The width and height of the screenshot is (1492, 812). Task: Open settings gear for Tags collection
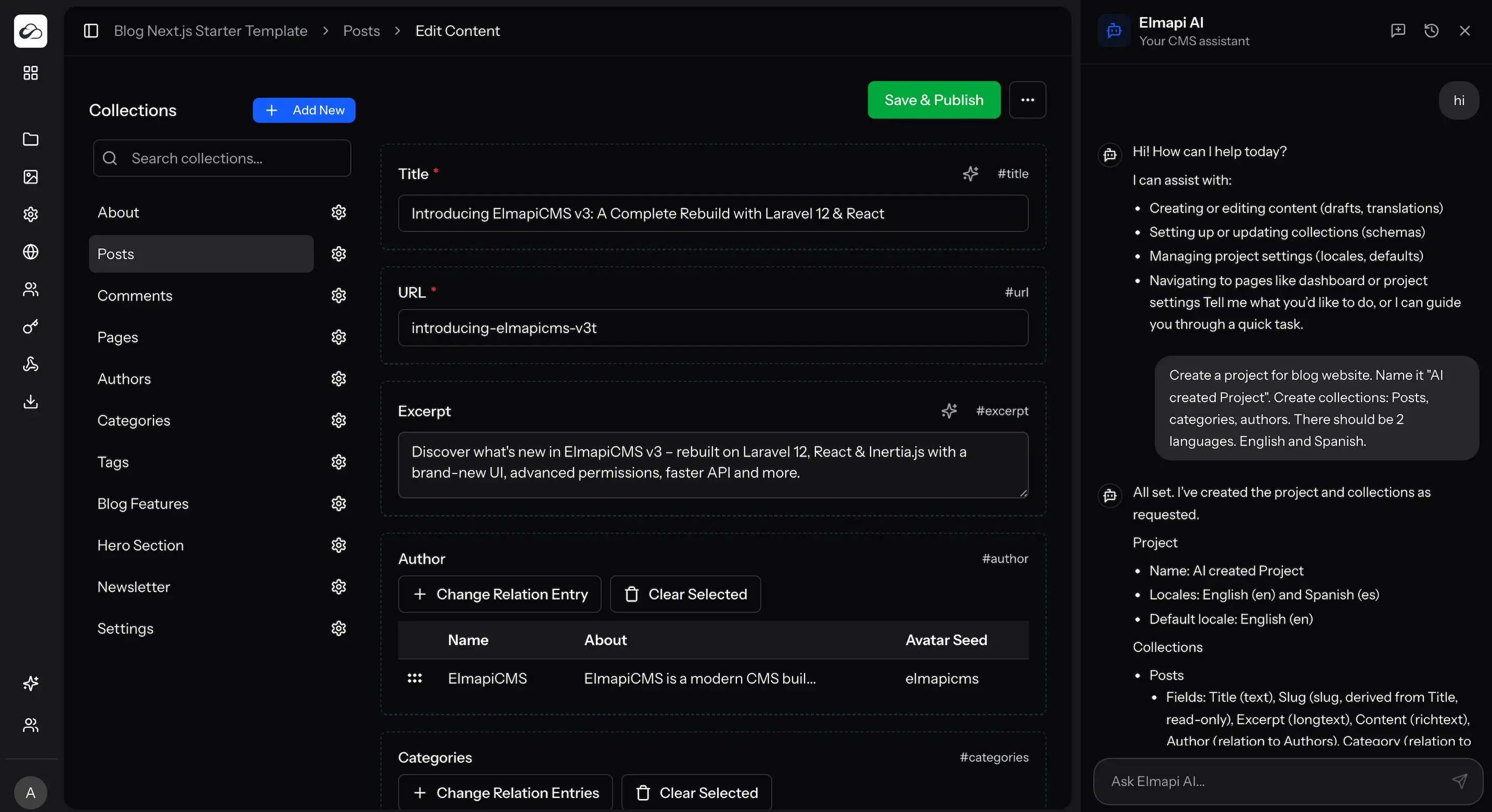(339, 462)
